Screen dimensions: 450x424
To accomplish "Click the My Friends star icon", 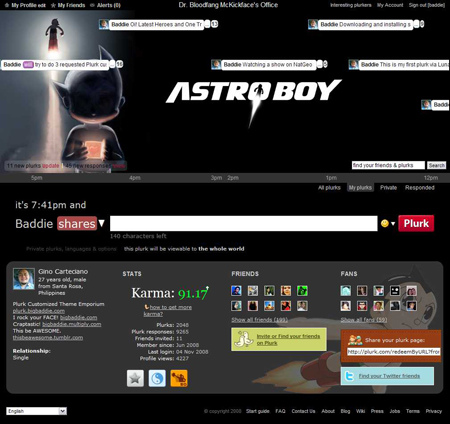I will [x=53, y=5].
